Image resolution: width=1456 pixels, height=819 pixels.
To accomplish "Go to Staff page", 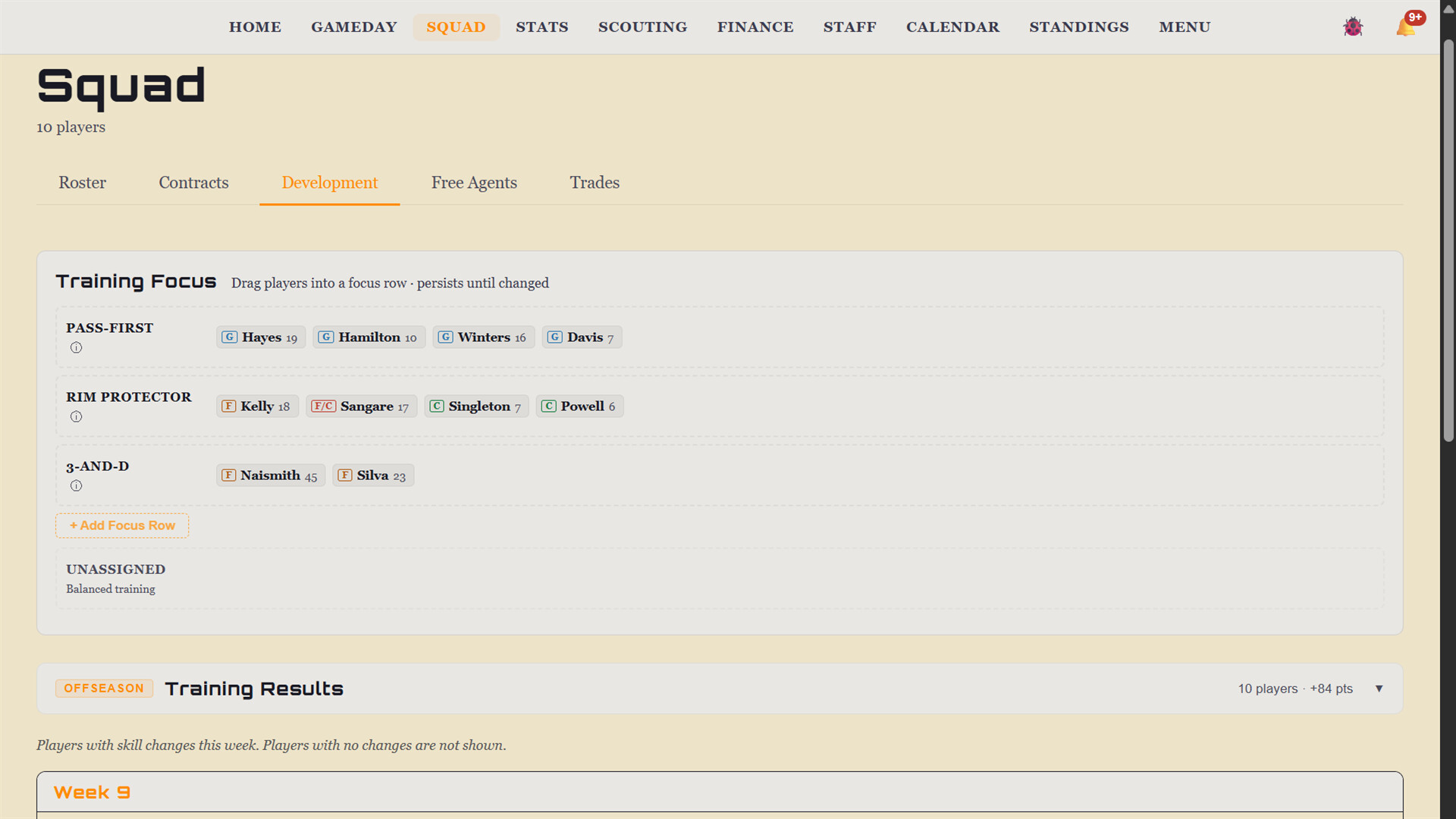I will (849, 27).
